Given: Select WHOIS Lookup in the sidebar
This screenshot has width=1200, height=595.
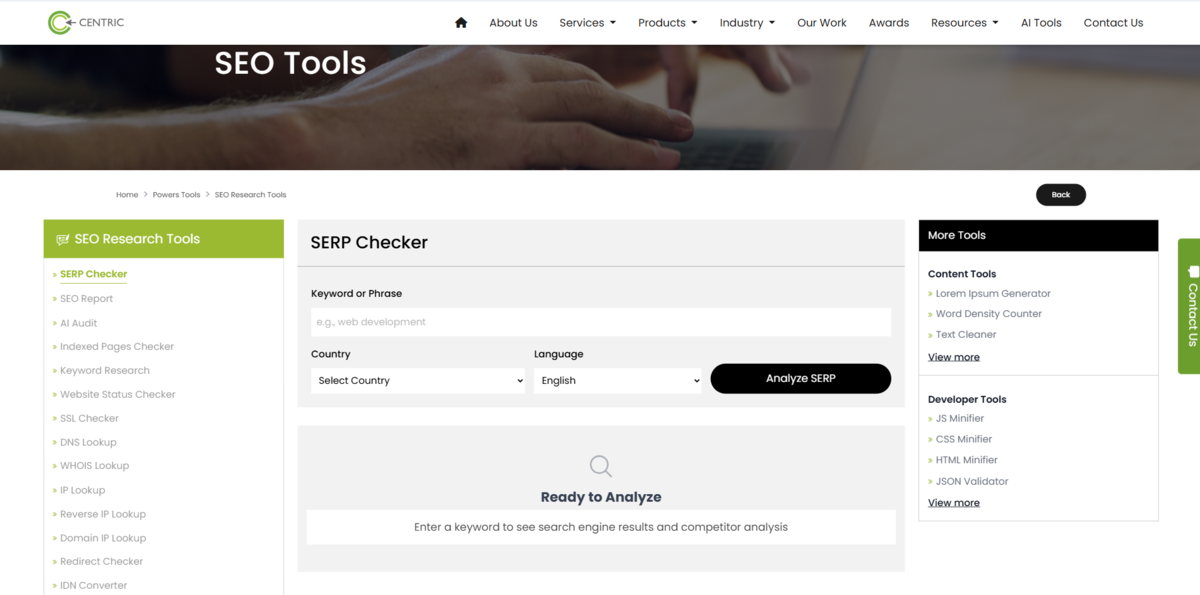Looking at the screenshot, I should [x=94, y=466].
